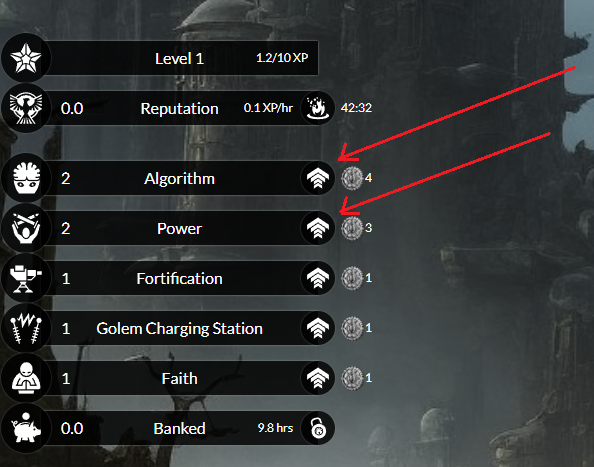This screenshot has width=594, height=467.
Task: Click the Power raised-arms icon
Action: [26, 228]
